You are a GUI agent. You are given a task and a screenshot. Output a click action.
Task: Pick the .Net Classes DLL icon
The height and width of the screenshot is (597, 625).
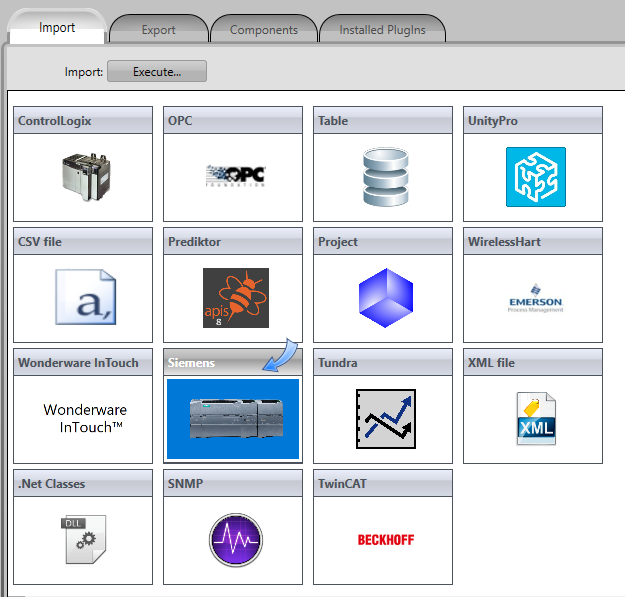coord(84,539)
